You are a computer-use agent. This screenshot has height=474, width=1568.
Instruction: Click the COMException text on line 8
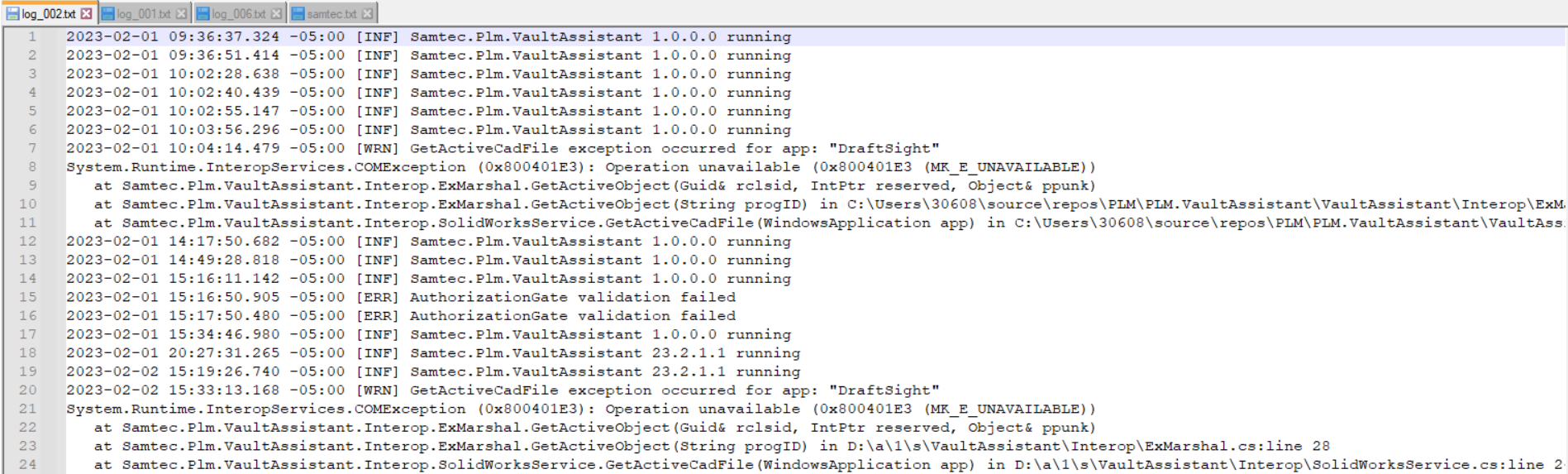point(411,167)
